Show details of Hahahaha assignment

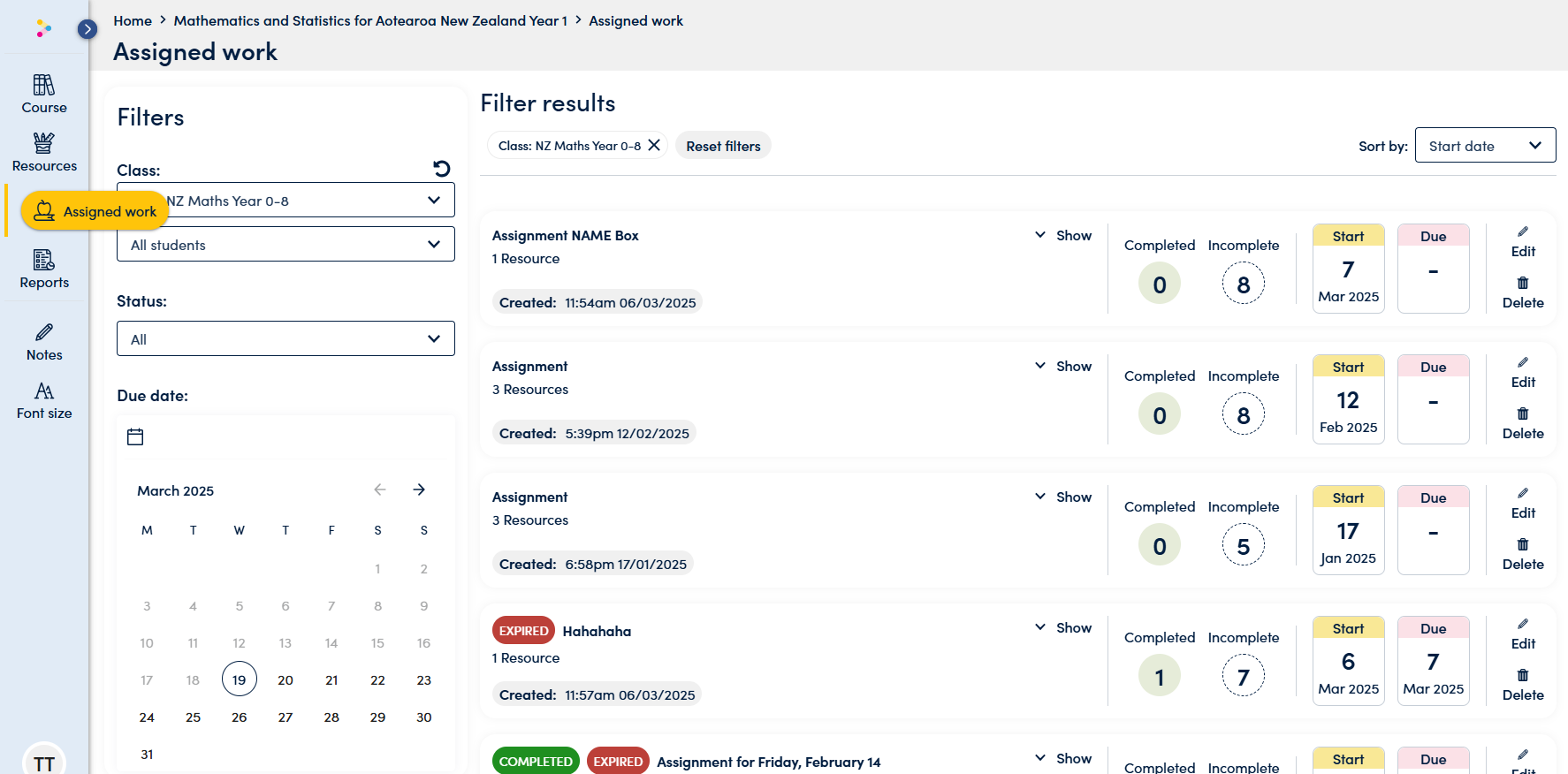1063,627
